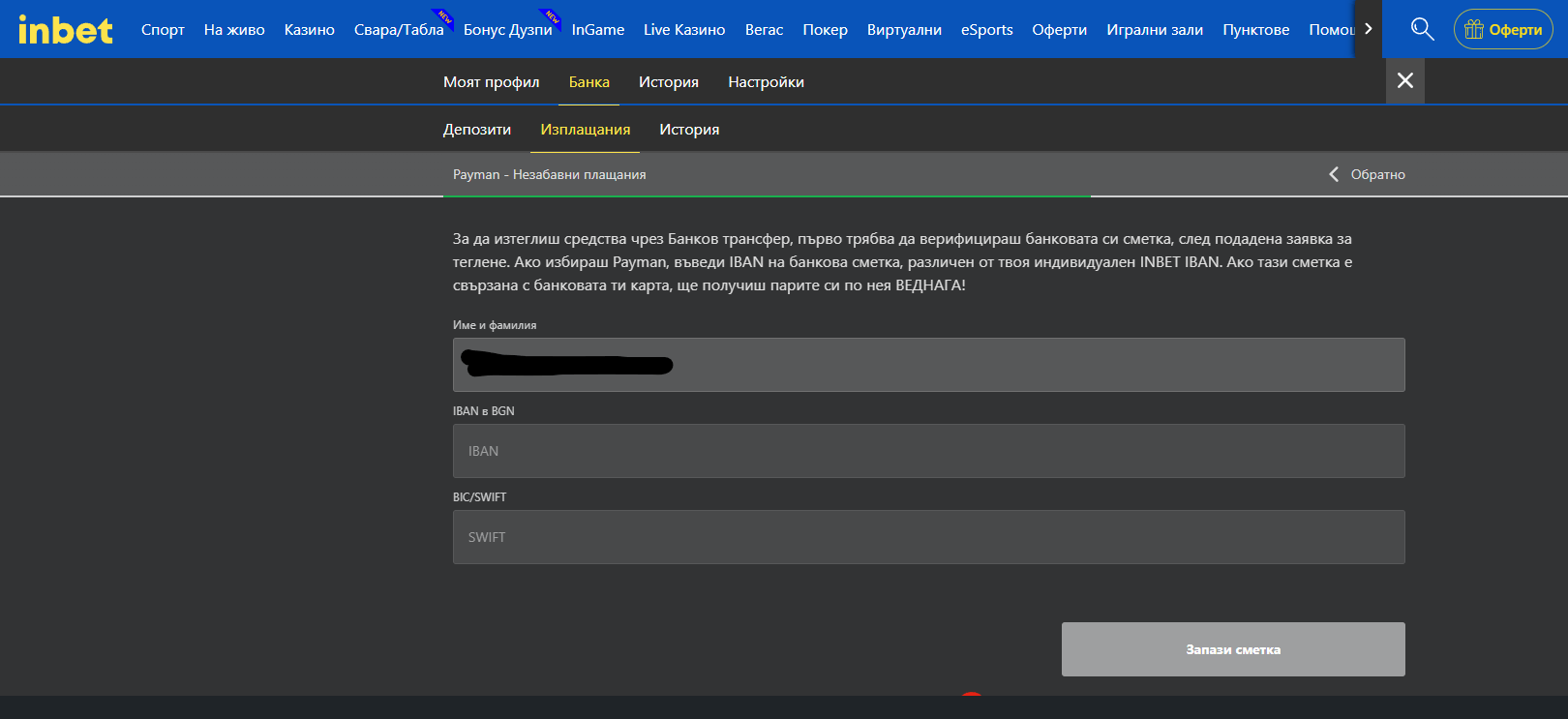Image resolution: width=1568 pixels, height=719 pixels.
Task: Open the Оферти gift button
Action: 1503,29
